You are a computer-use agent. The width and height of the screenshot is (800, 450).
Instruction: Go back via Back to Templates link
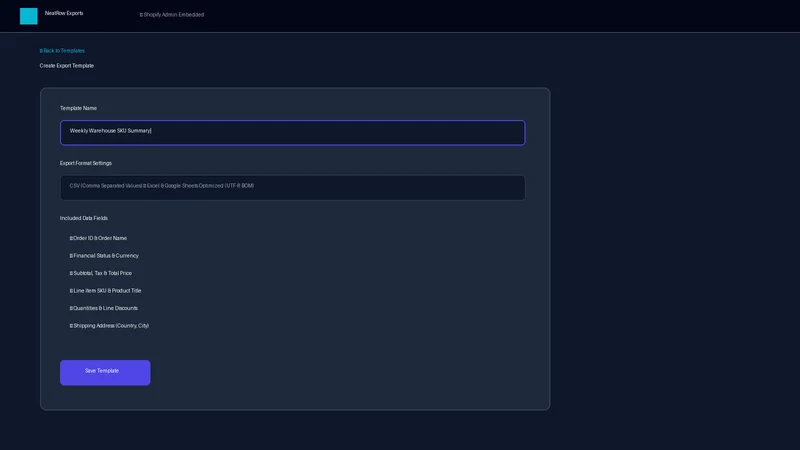coord(62,51)
